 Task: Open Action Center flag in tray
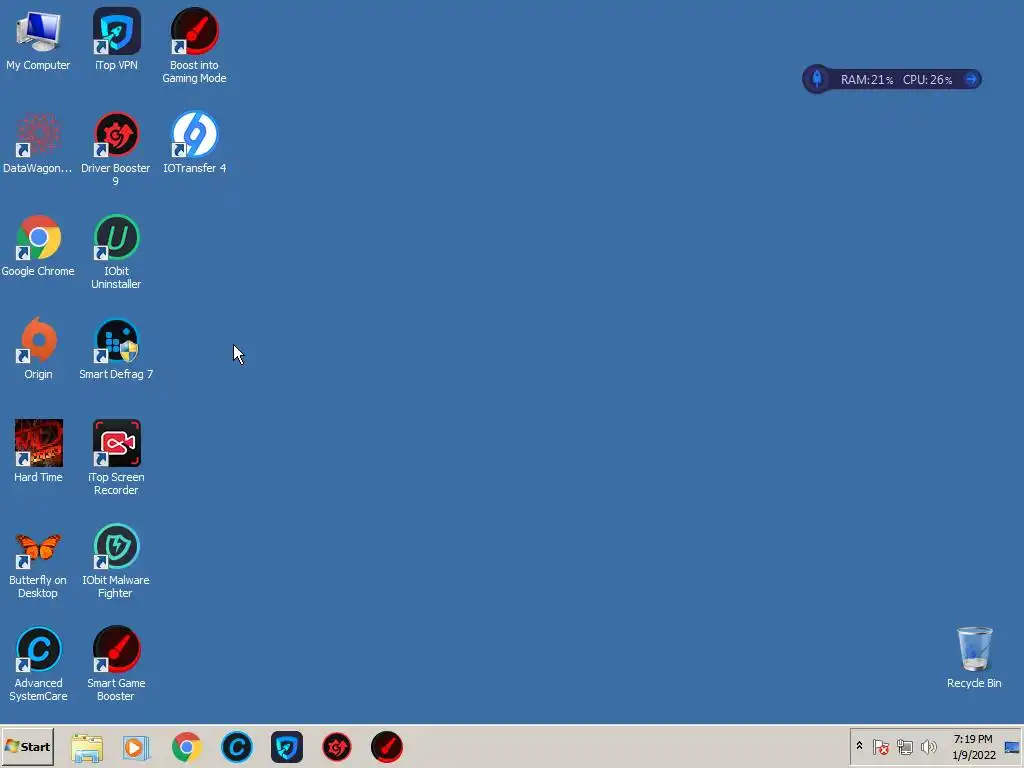click(x=881, y=746)
